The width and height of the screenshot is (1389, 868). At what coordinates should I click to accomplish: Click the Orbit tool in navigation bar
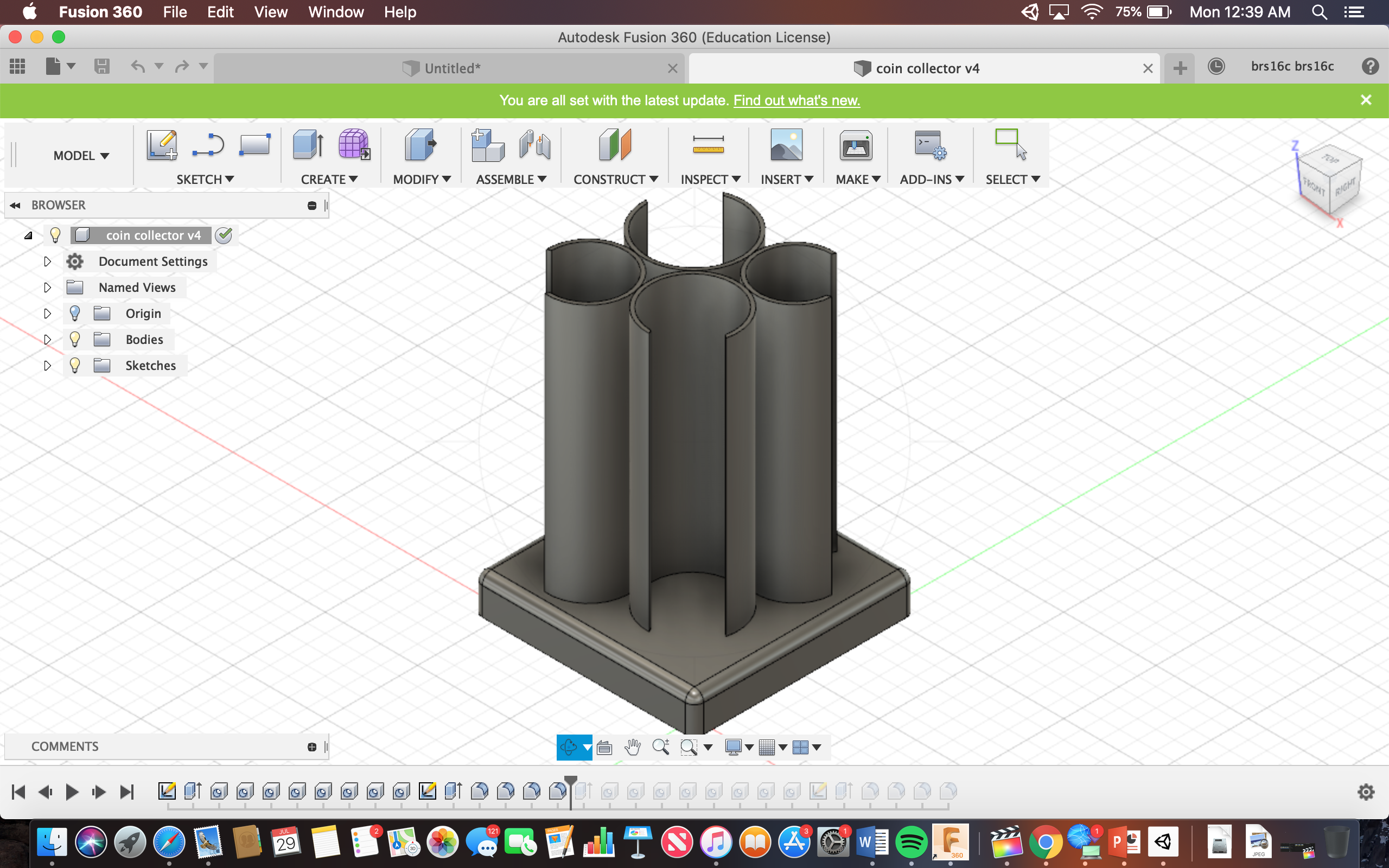point(568,747)
